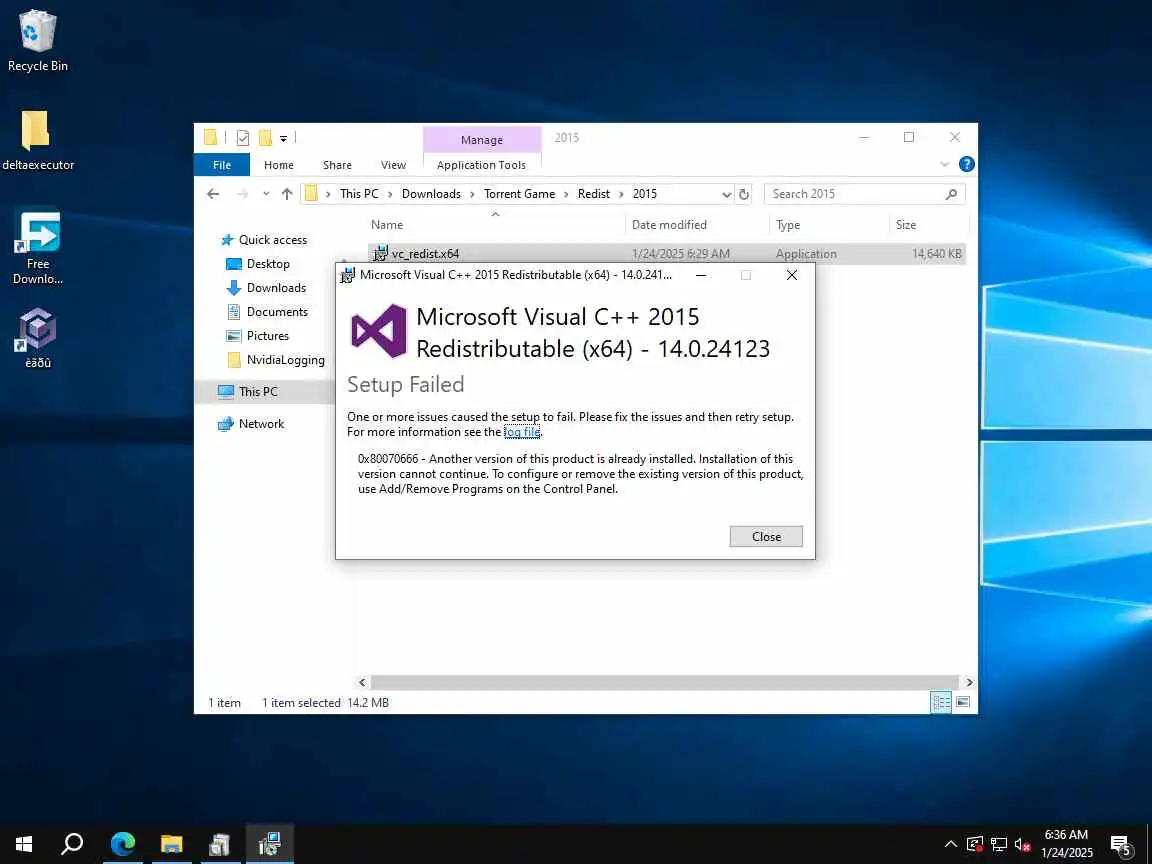The width and height of the screenshot is (1152, 864).
Task: Click the Properties quick access toolbar icon
Action: (243, 137)
